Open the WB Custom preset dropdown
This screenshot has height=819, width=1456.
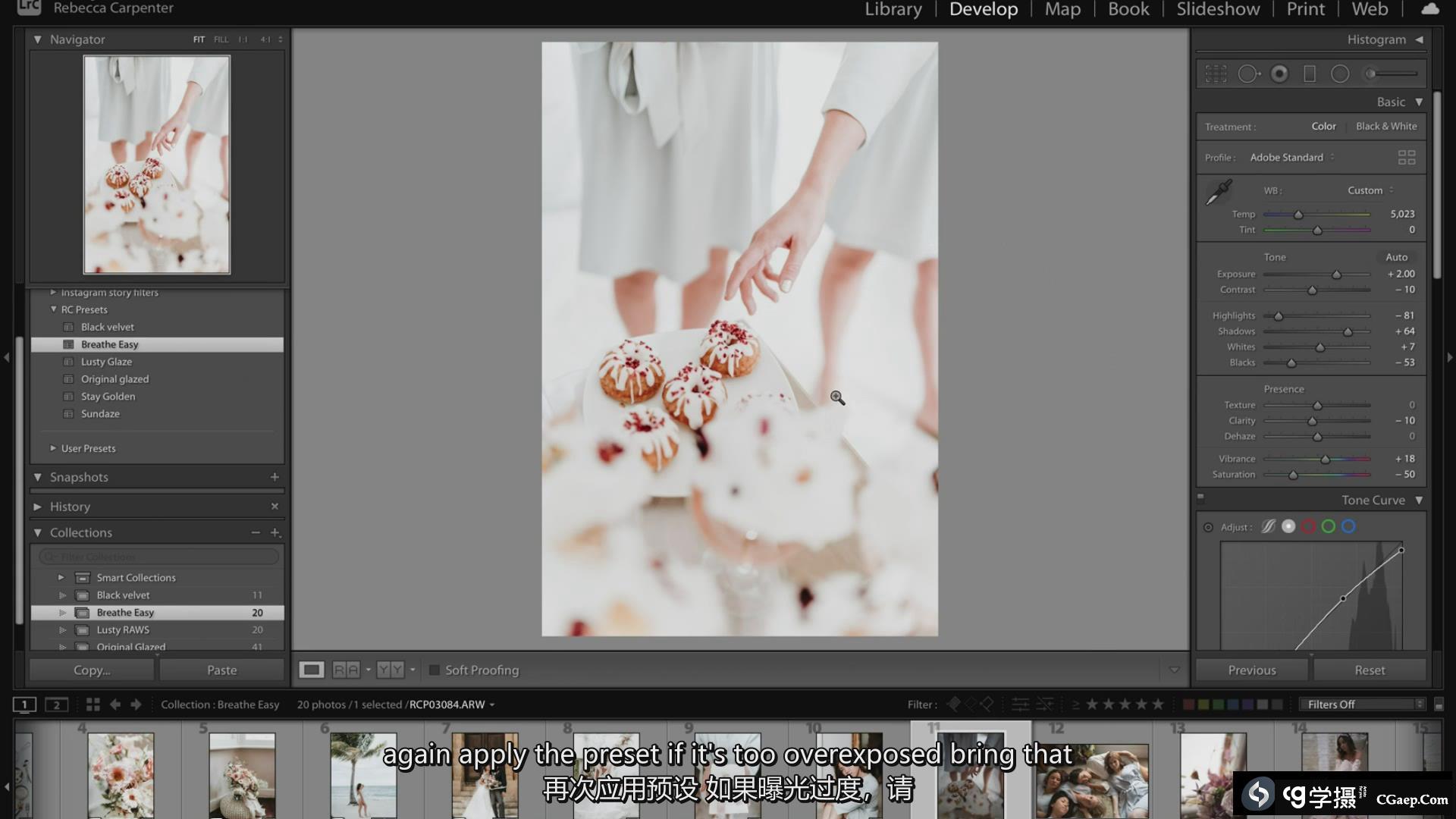click(1370, 190)
